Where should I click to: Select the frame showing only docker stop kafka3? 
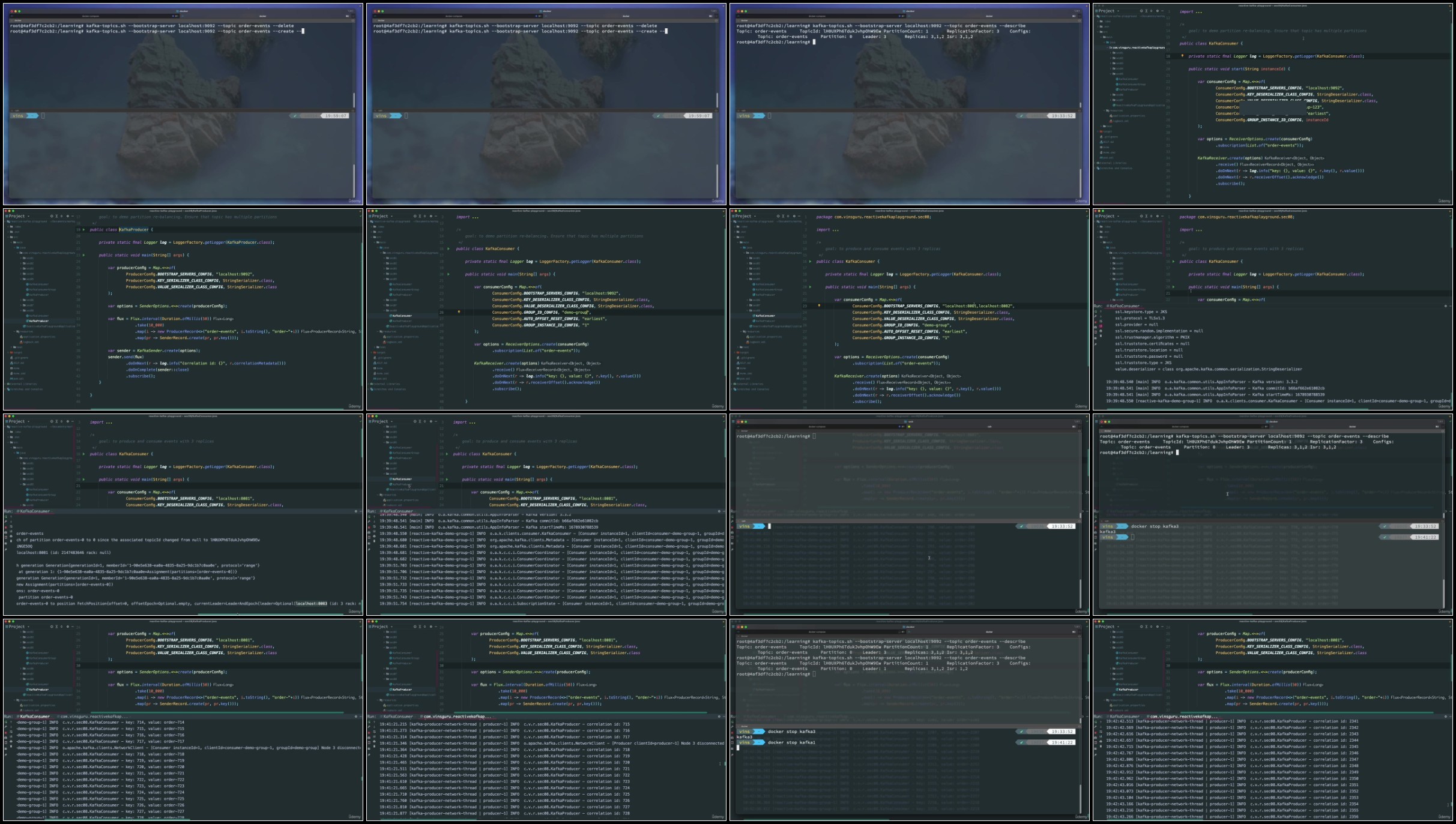pos(1273,514)
